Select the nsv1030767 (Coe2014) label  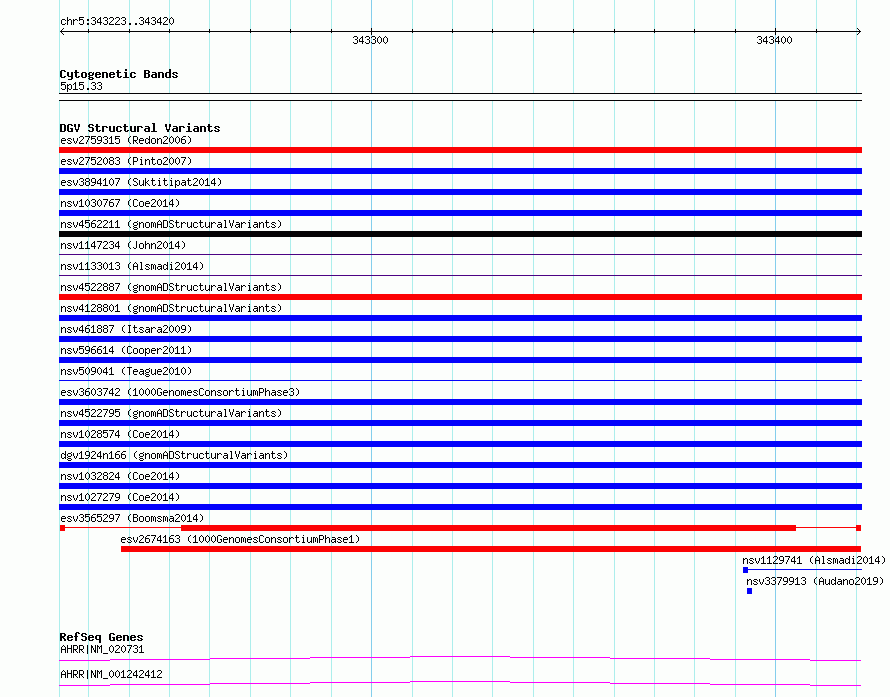(x=120, y=203)
